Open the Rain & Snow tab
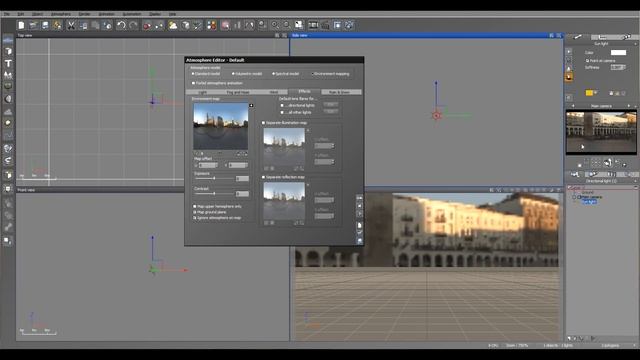Viewport: 640px width, 360px height. (x=341, y=92)
